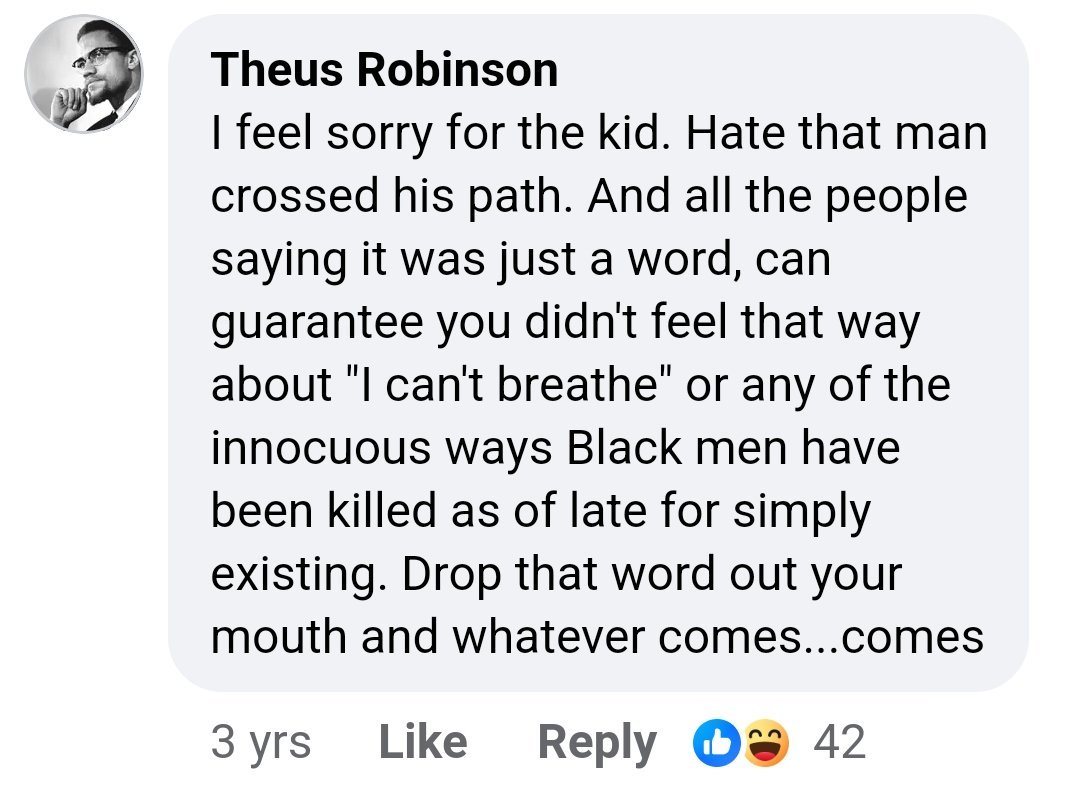Screen dimensions: 1080x809
Task: Click the word "existing" in the comment
Action: click(290, 575)
